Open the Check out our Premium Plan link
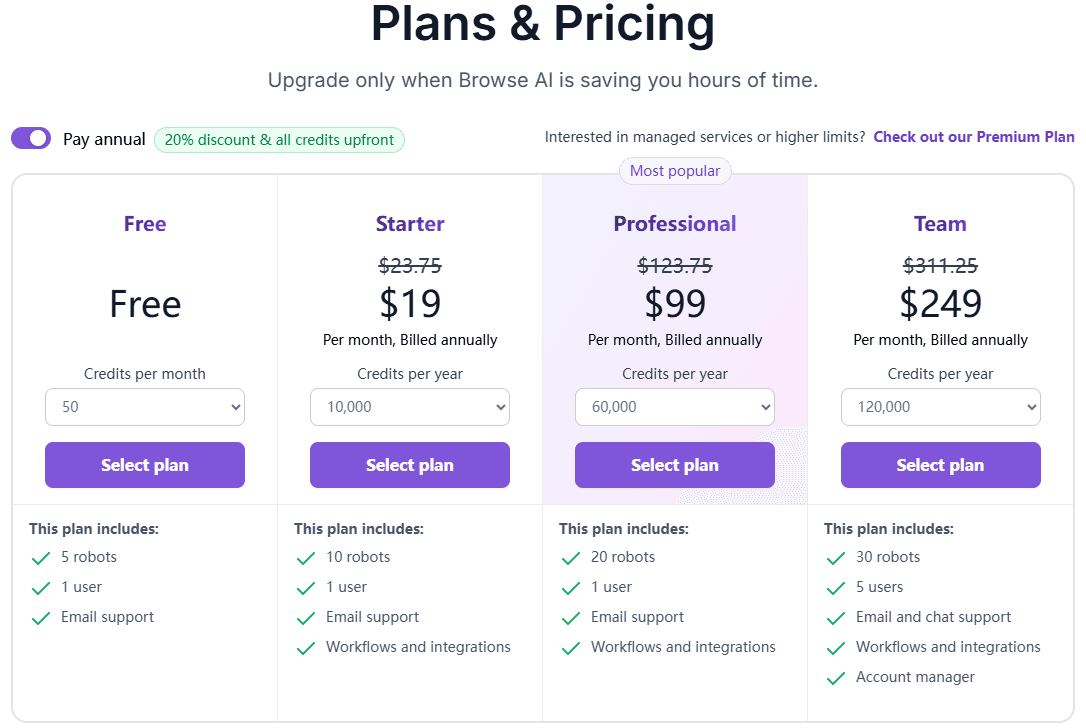This screenshot has height=728, width=1086. point(974,137)
